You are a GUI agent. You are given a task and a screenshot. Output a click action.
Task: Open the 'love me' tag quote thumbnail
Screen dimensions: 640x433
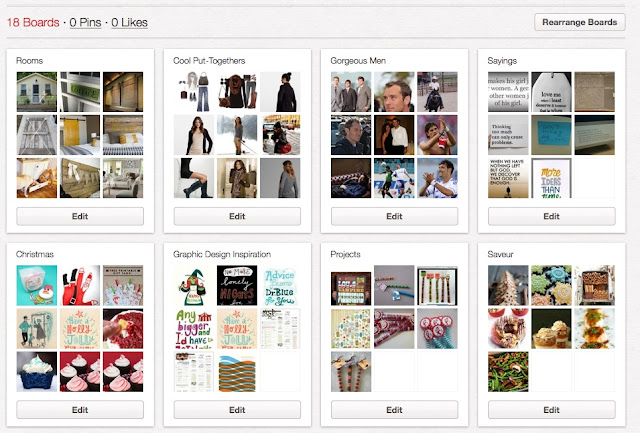click(551, 92)
